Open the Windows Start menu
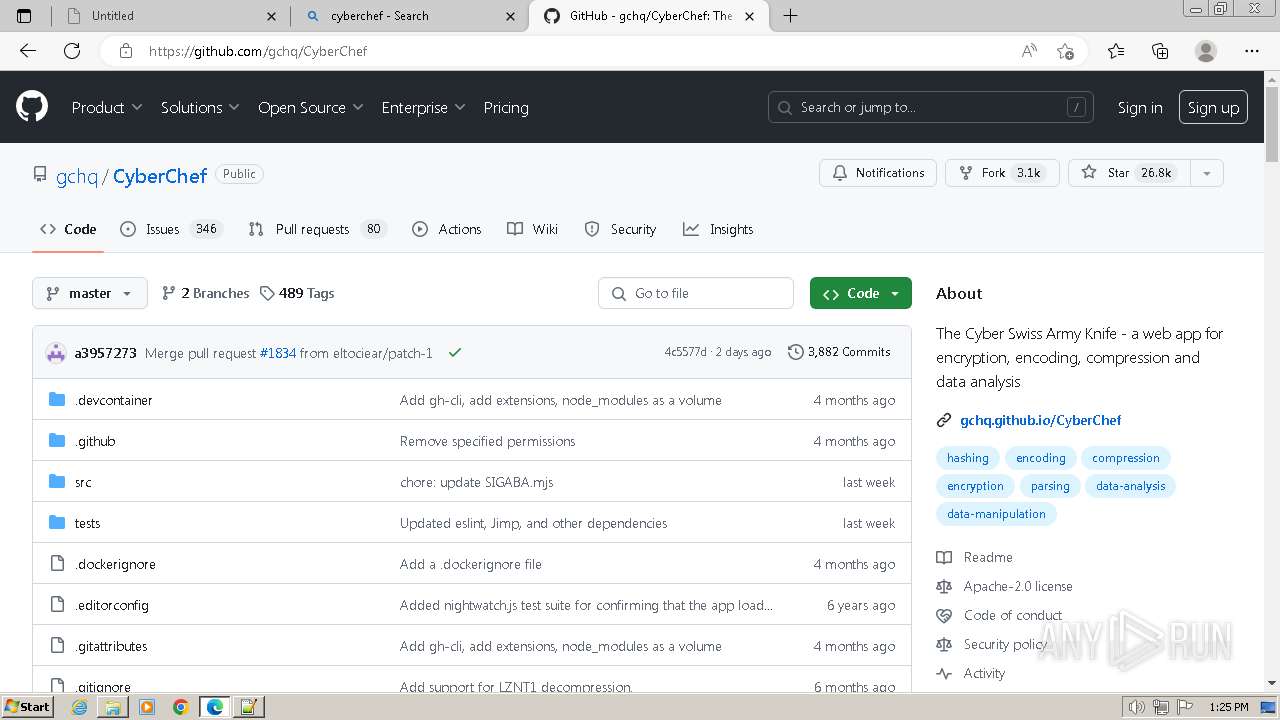The image size is (1280, 720). tap(28, 707)
